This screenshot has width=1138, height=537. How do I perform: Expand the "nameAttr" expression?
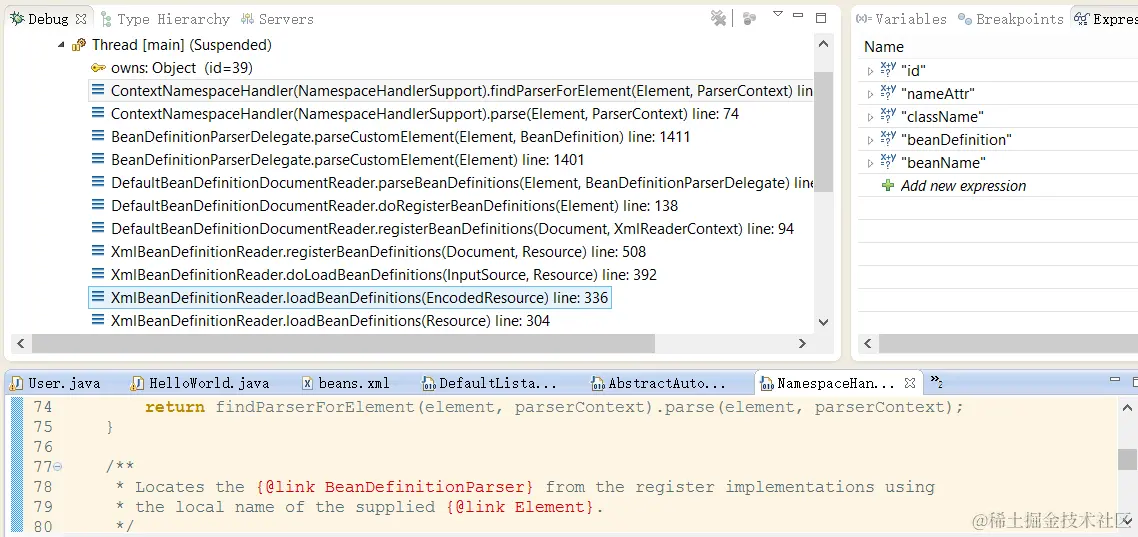pos(871,94)
